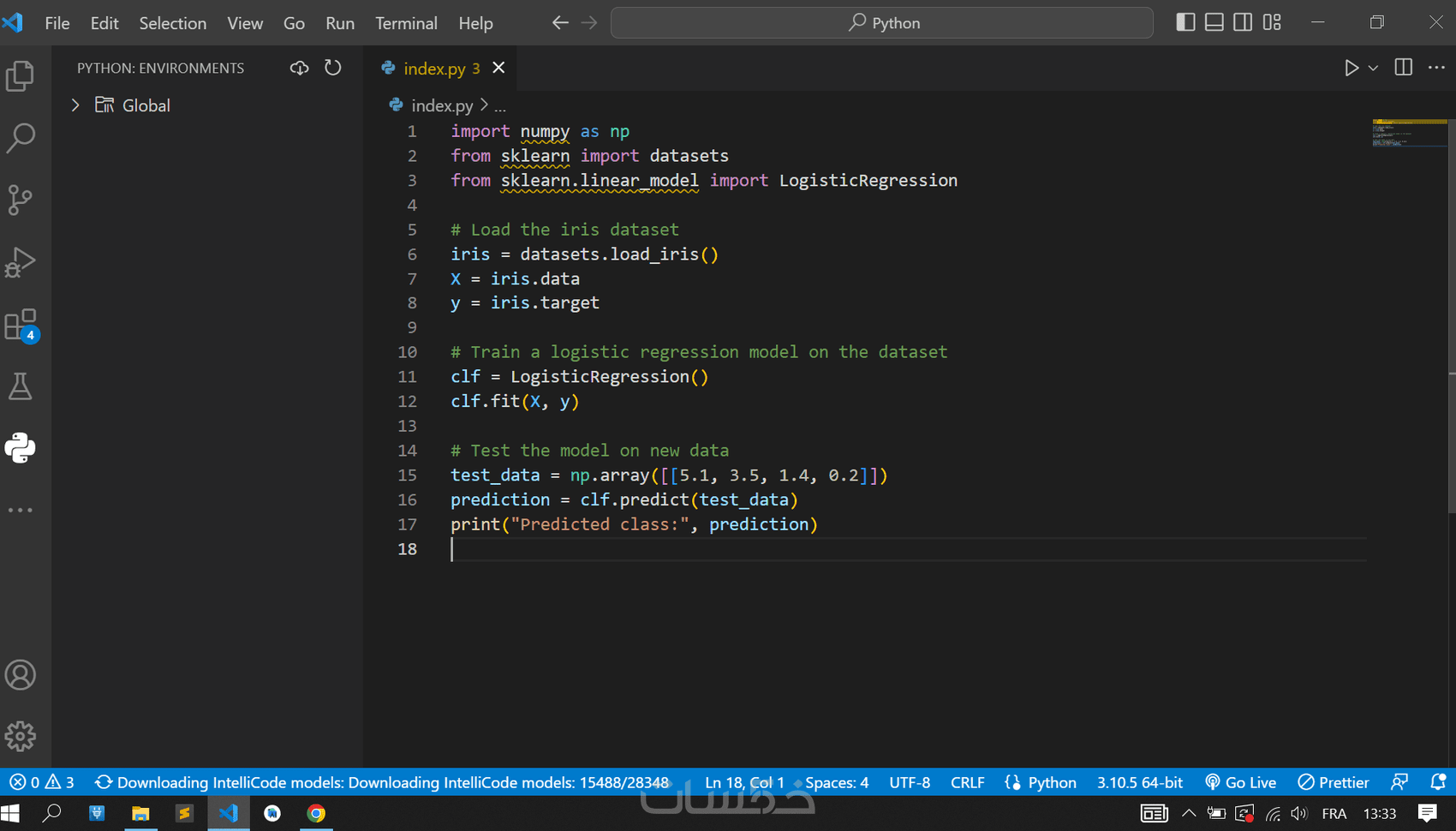Select Python interpreter 3.10.5 64-bit

pyautogui.click(x=1139, y=782)
